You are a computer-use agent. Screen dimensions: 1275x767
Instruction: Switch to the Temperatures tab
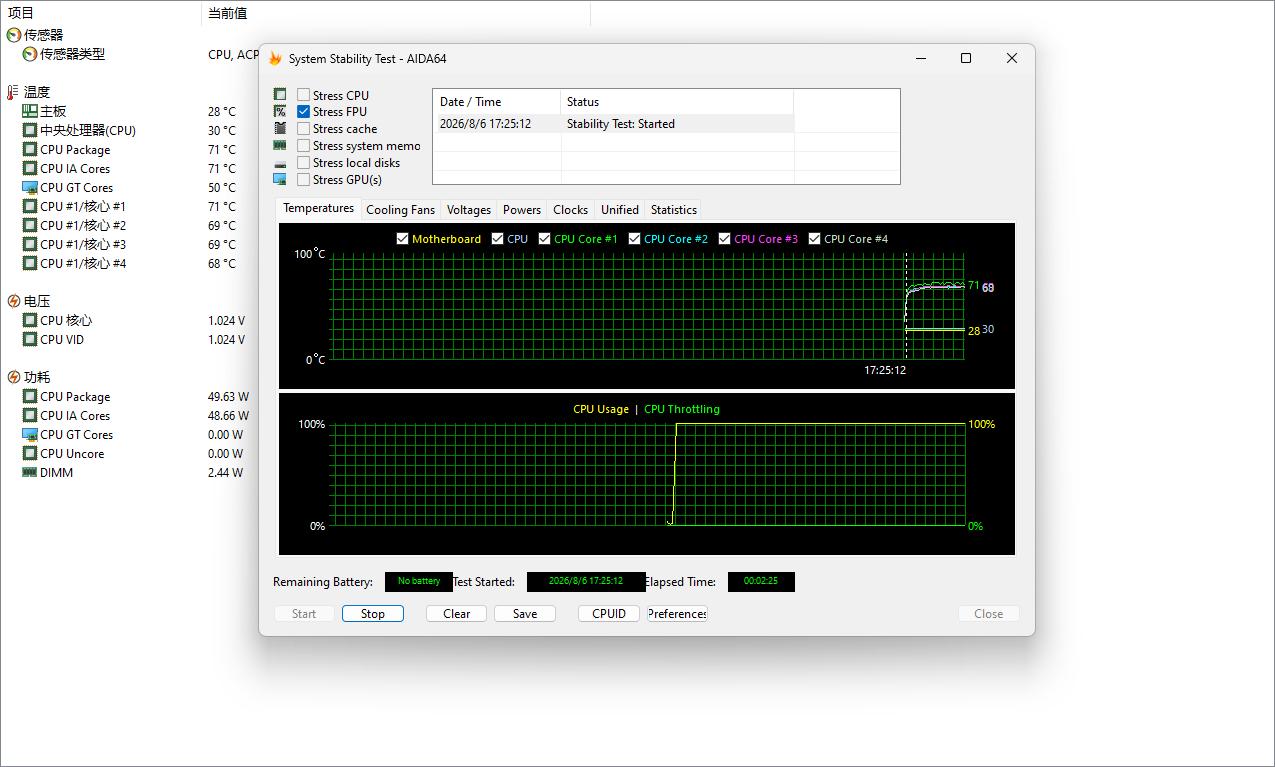pyautogui.click(x=318, y=208)
